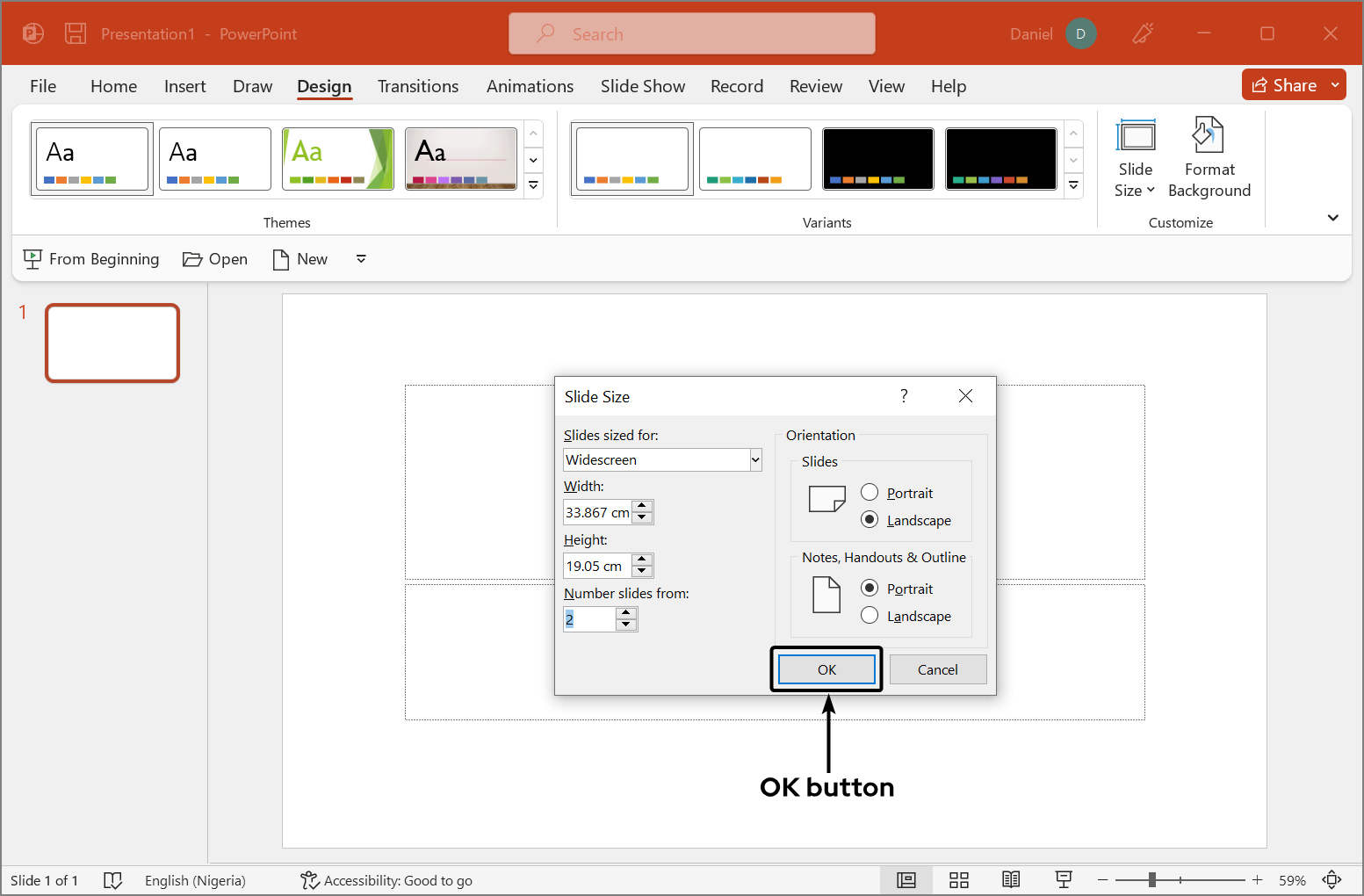Click the Save icon in title bar
Viewport: 1364px width, 896px height.
tap(76, 34)
